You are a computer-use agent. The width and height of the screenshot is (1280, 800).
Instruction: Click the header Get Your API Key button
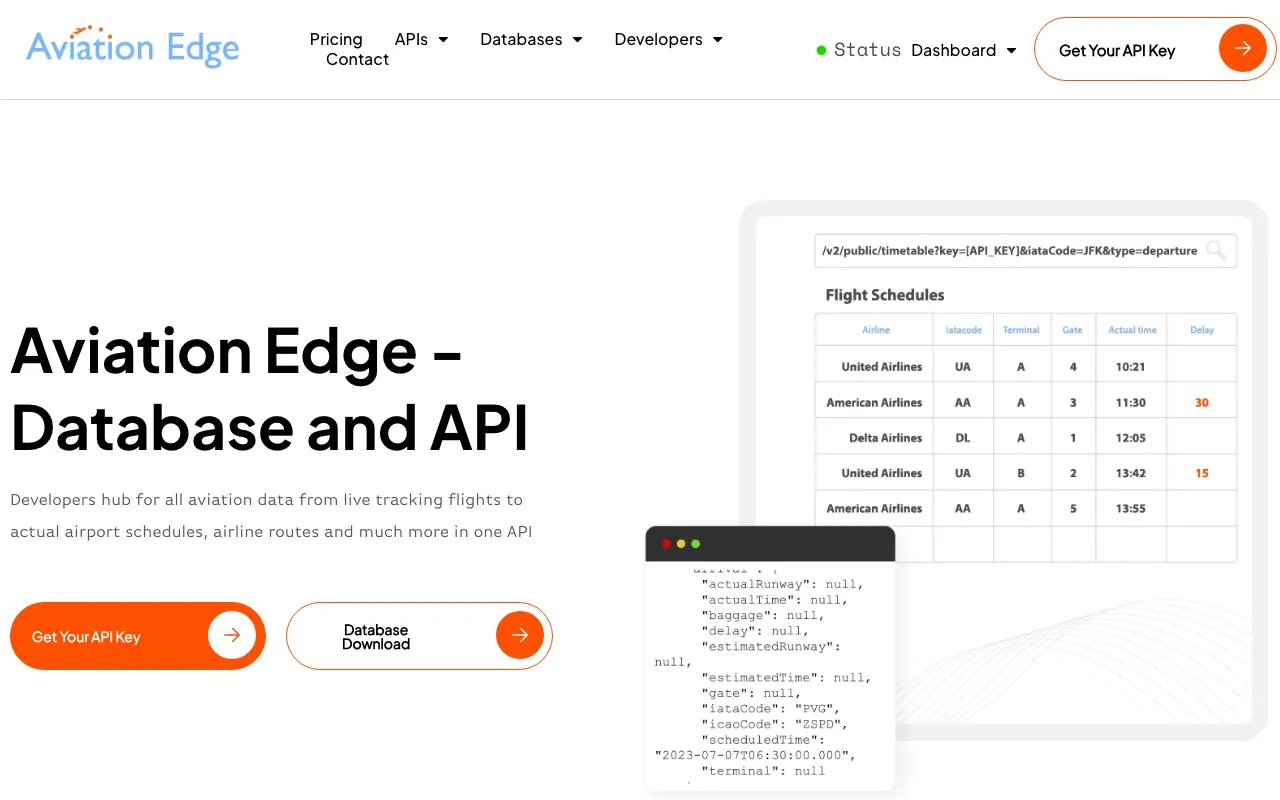(x=1155, y=49)
